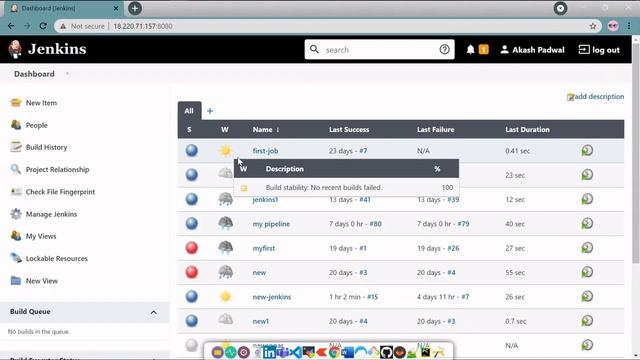Screen dimensions: 640x360
Task: Click the Lockable Resources sidebar icon
Action: point(16,258)
